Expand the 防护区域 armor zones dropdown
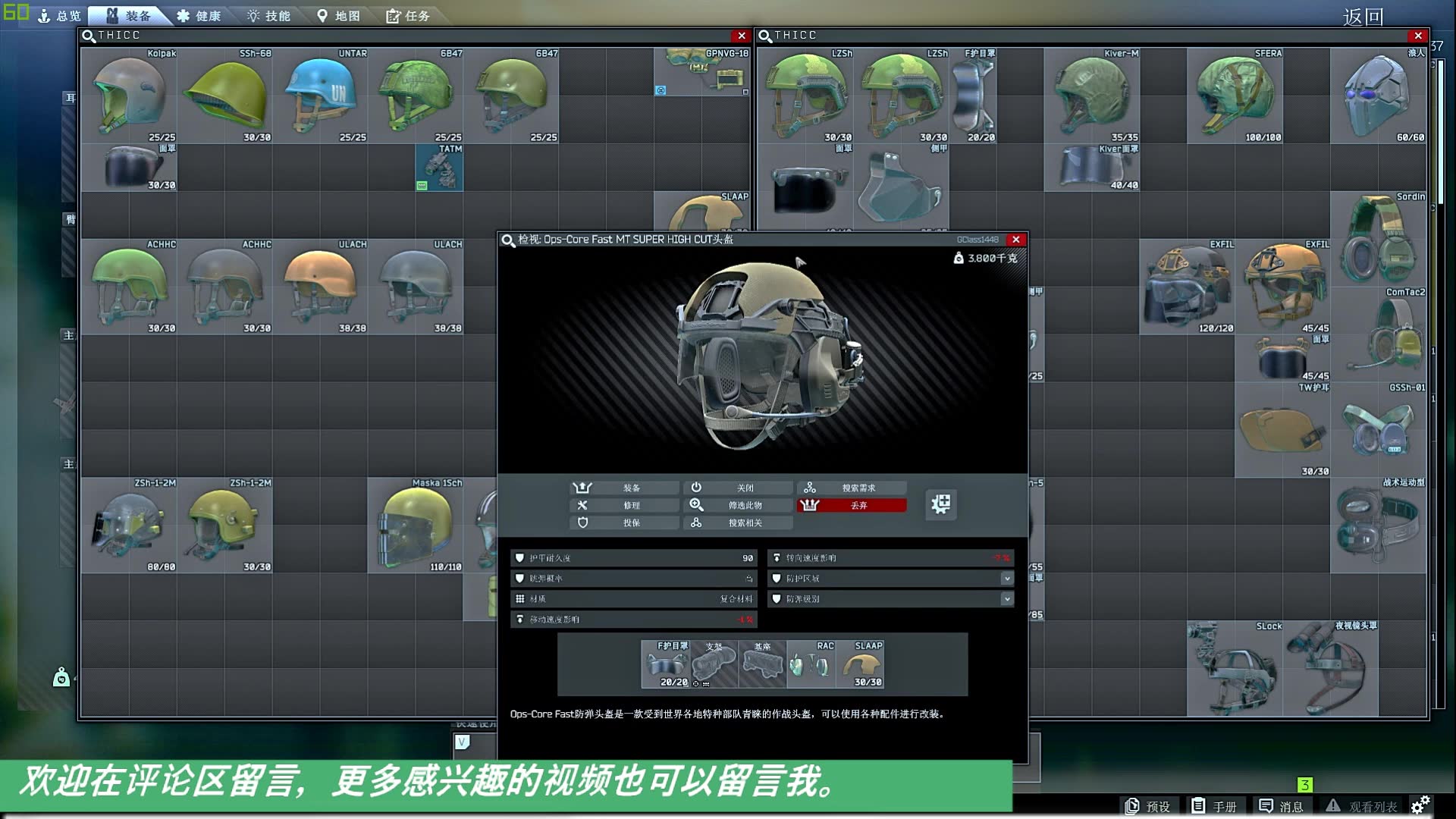The height and width of the screenshot is (819, 1456). (x=1006, y=579)
